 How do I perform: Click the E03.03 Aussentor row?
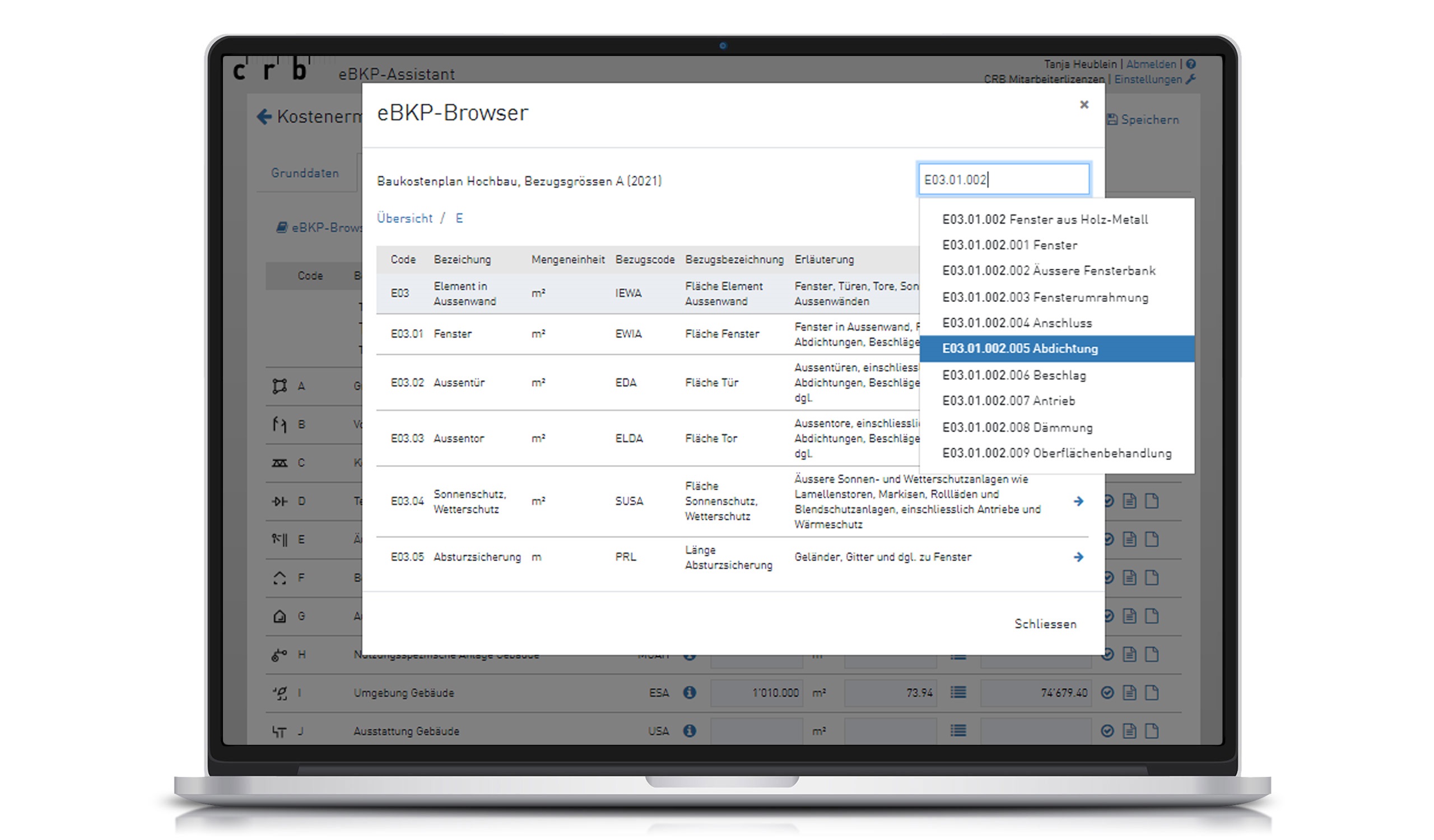click(648, 438)
